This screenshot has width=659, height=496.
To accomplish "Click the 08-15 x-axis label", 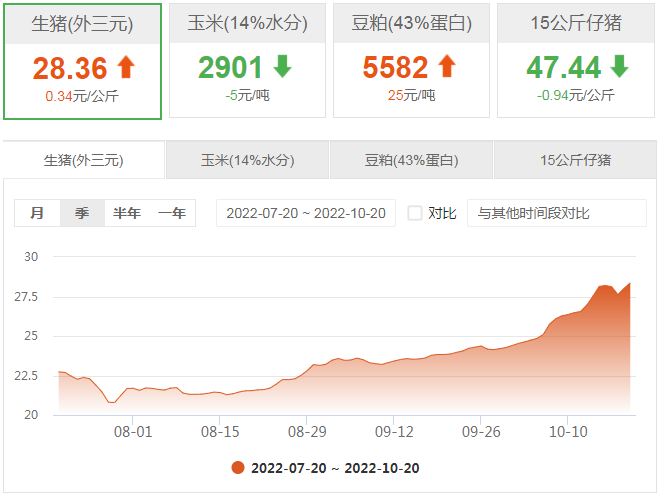I will (220, 432).
